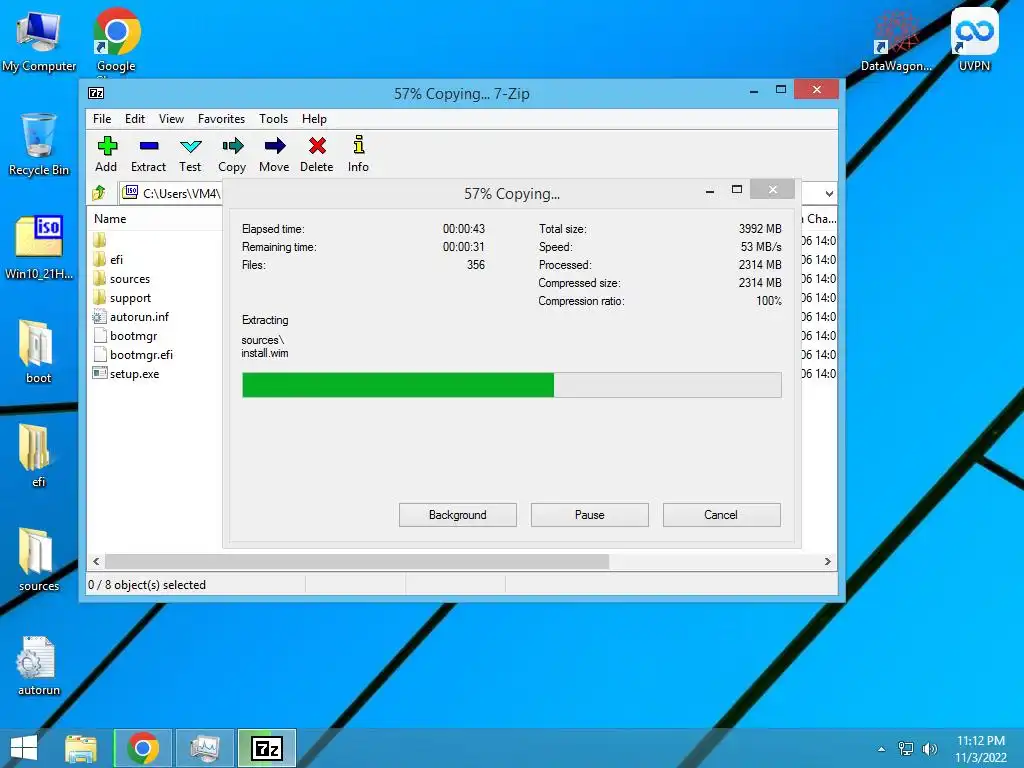
Task: Click the Copy toolbar icon
Action: pyautogui.click(x=232, y=154)
